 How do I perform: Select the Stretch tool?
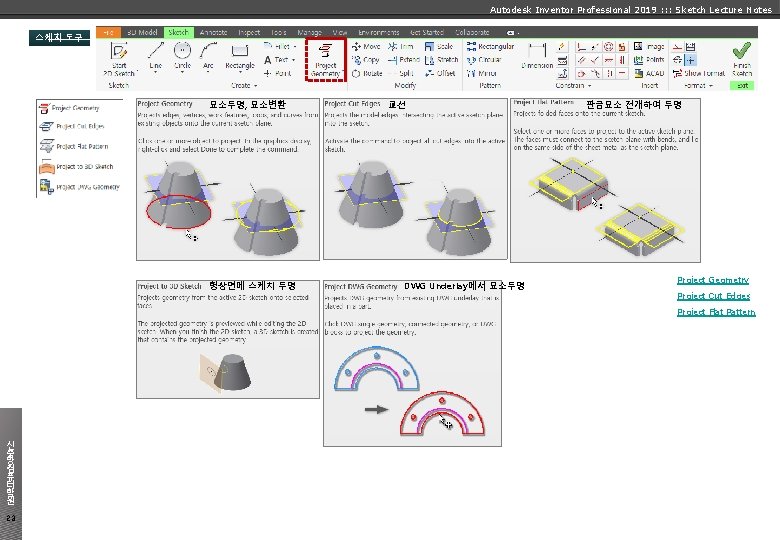click(441, 60)
